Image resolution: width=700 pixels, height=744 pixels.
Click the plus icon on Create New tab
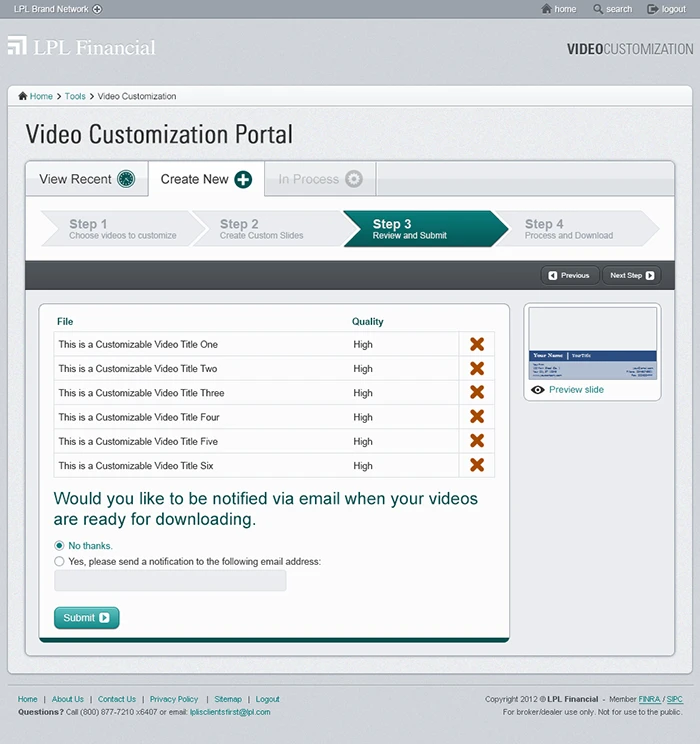243,179
